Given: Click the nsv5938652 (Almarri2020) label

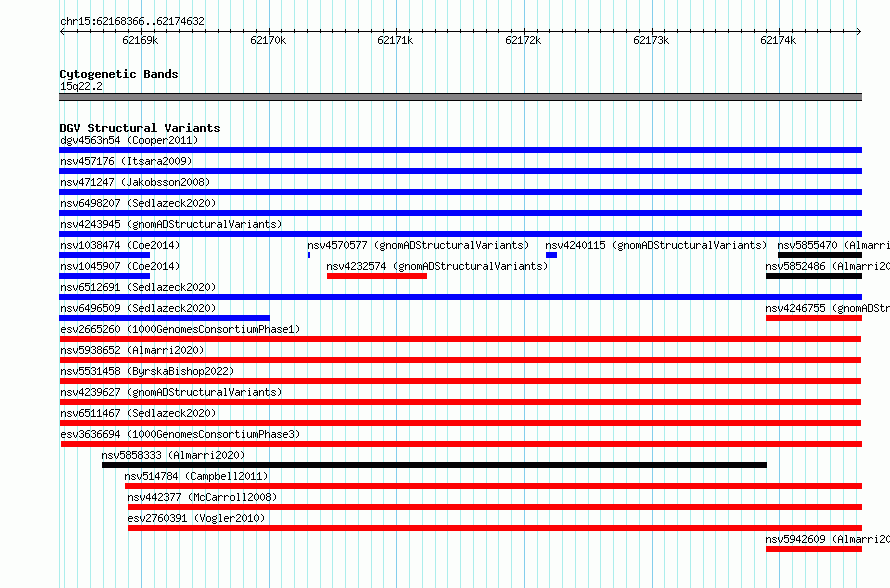Looking at the screenshot, I should click(x=132, y=350).
